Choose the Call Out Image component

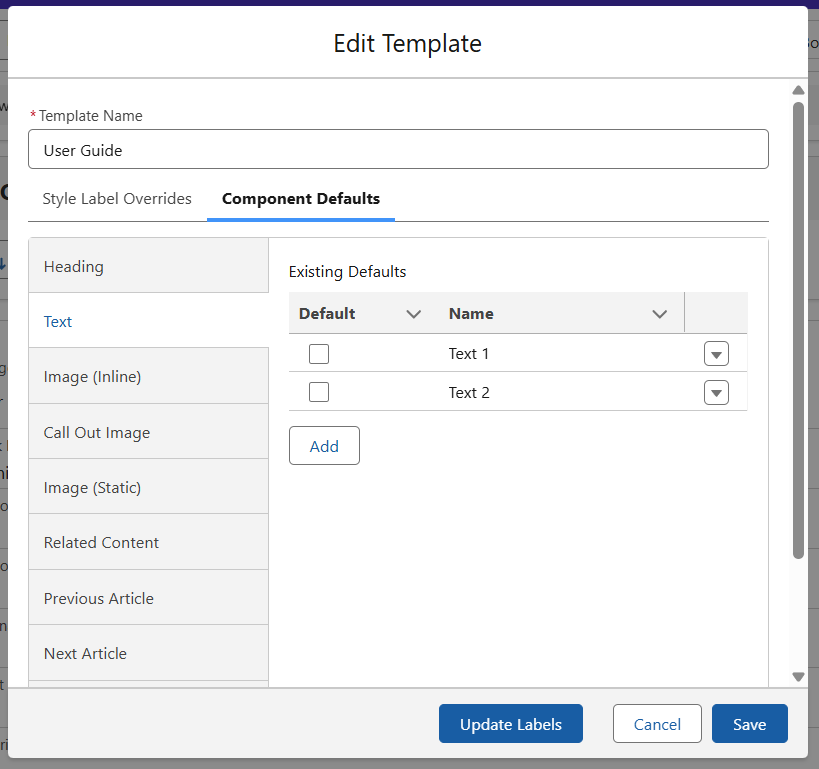click(149, 433)
